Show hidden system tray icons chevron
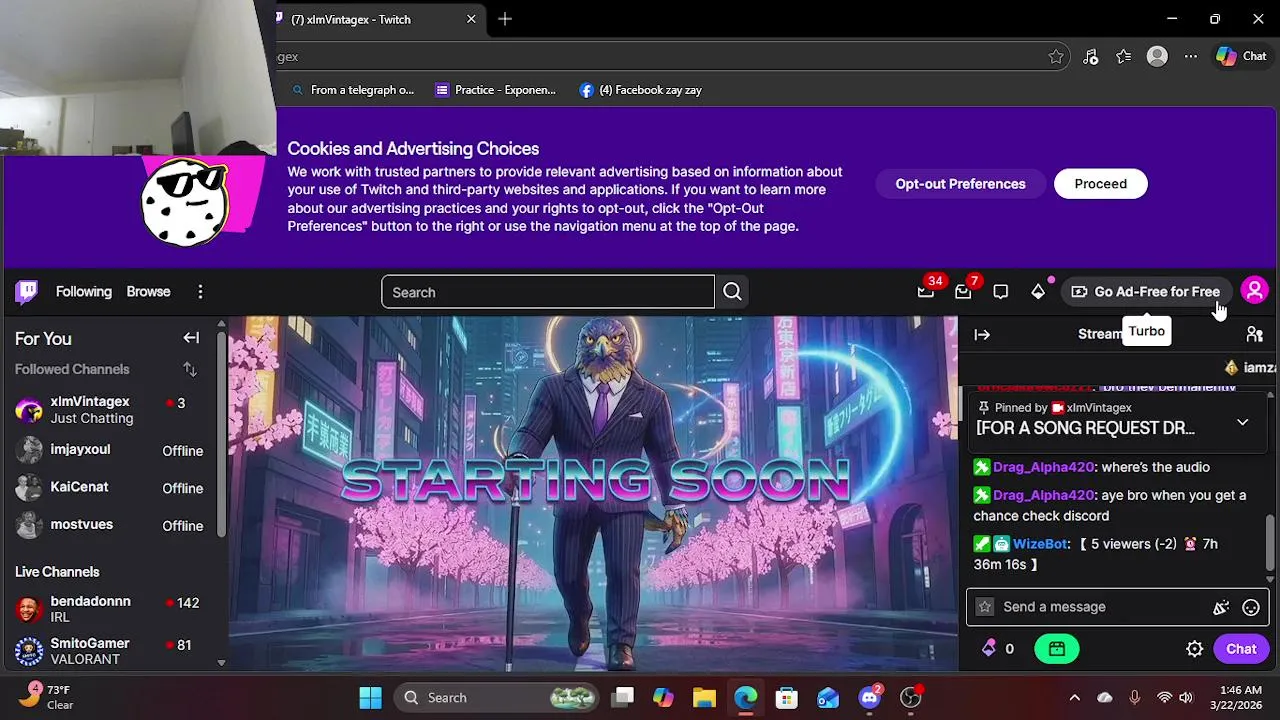The height and width of the screenshot is (720, 1280). tap(1074, 698)
